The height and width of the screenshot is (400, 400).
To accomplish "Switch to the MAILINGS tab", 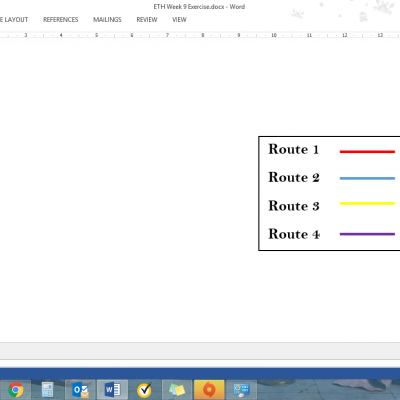I will point(107,20).
